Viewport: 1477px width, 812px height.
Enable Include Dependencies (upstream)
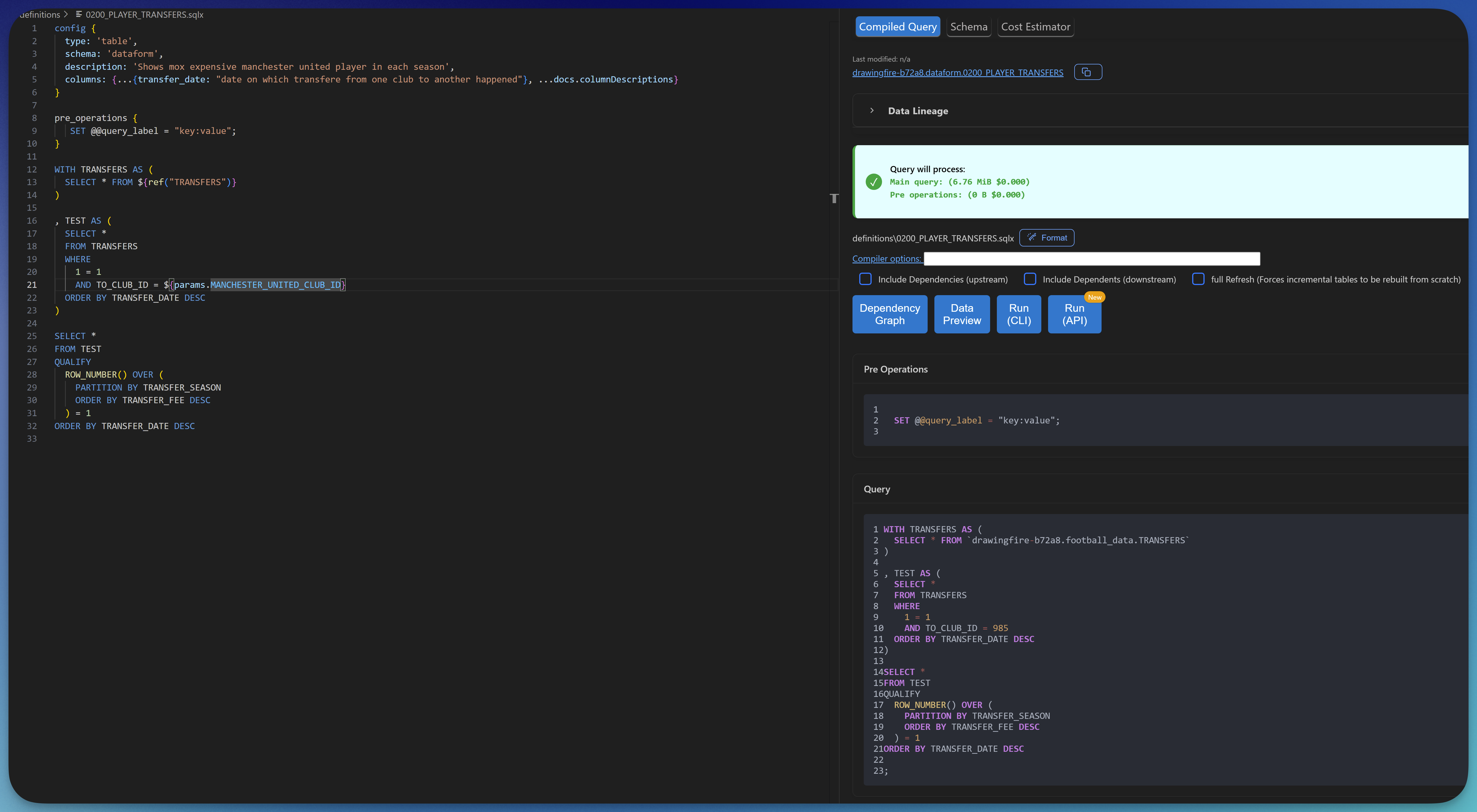(866, 279)
